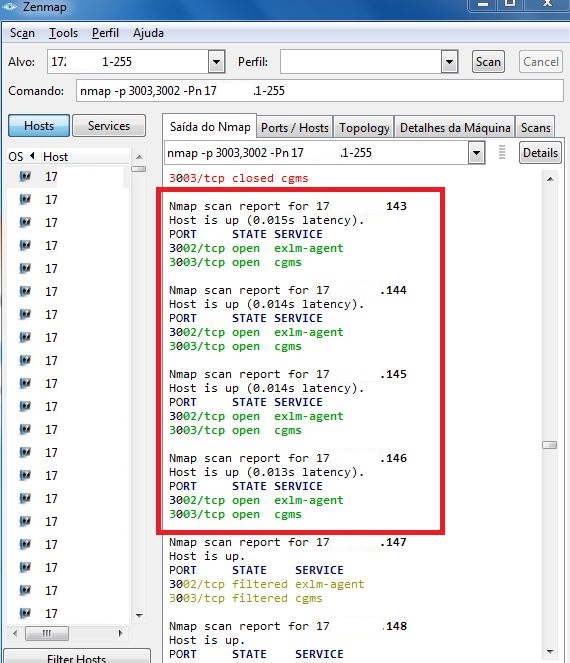
Task: Click the host list scroll left arrow
Action: click(x=15, y=633)
